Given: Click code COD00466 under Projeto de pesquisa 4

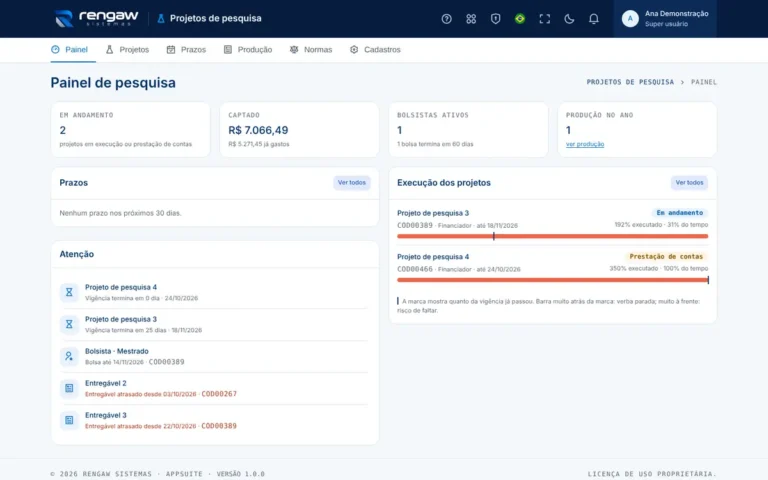Looking at the screenshot, I should (x=415, y=269).
